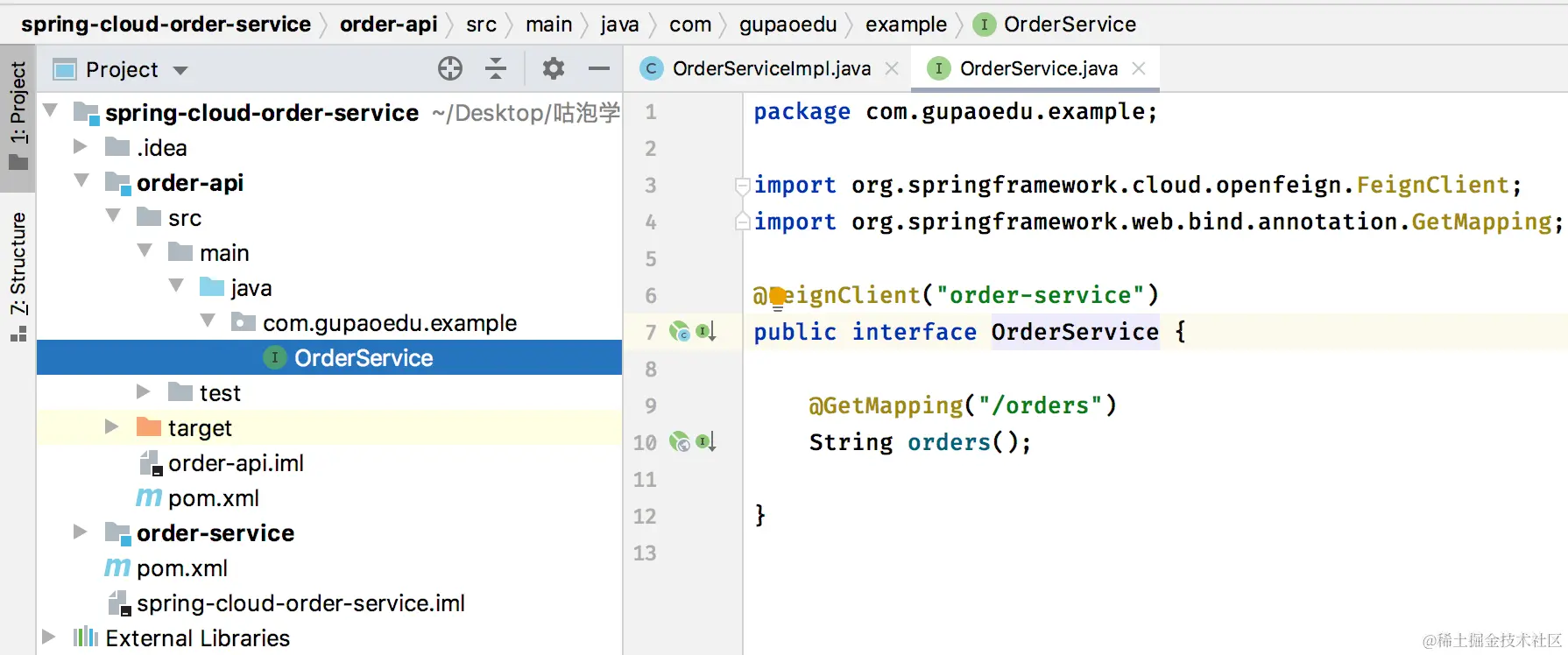Click the implementations gutter icon on line 7

point(680,332)
